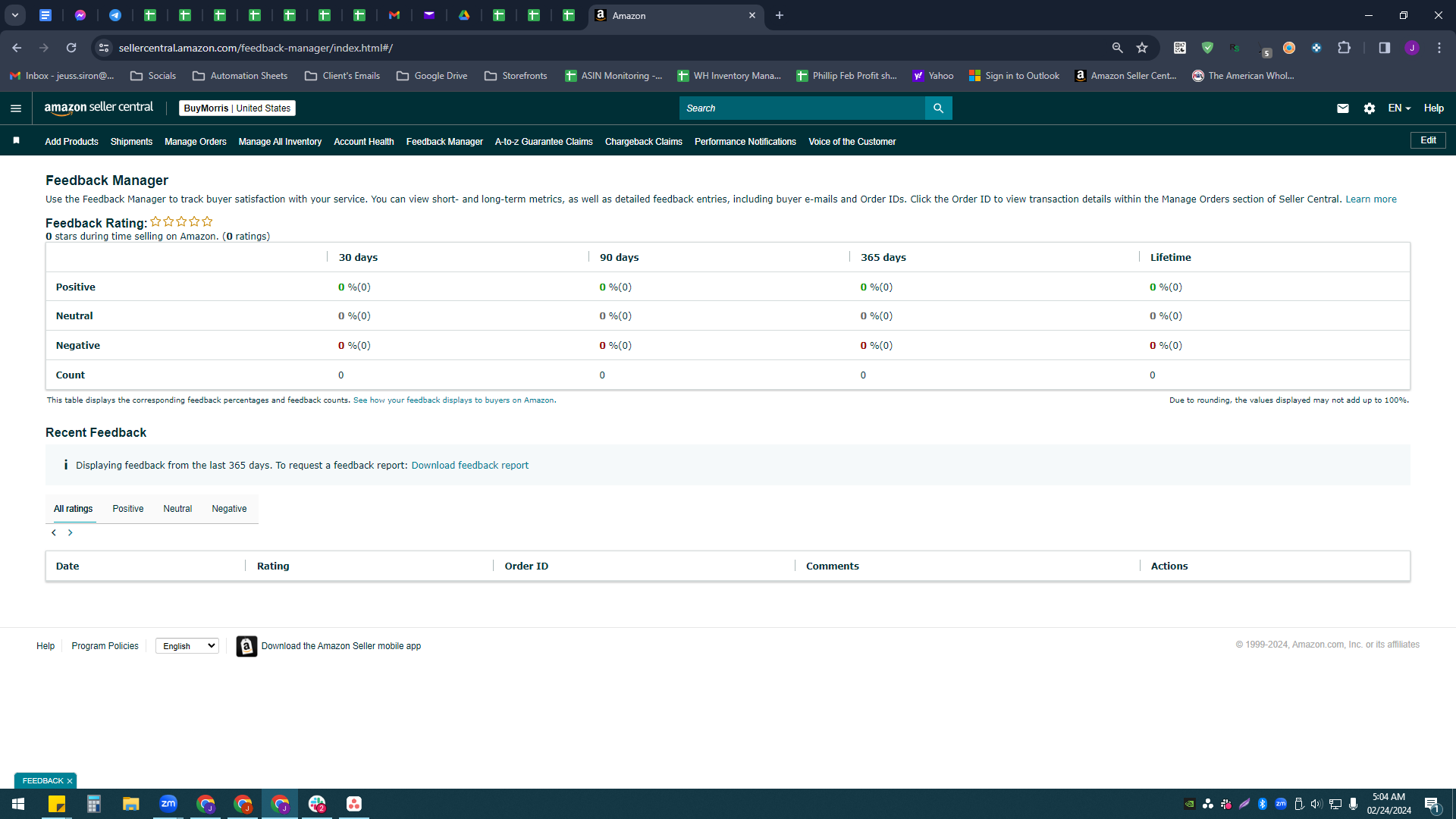Screen dimensions: 1456x819
Task: Open Chrome three-dot menu
Action: pyautogui.click(x=1439, y=48)
